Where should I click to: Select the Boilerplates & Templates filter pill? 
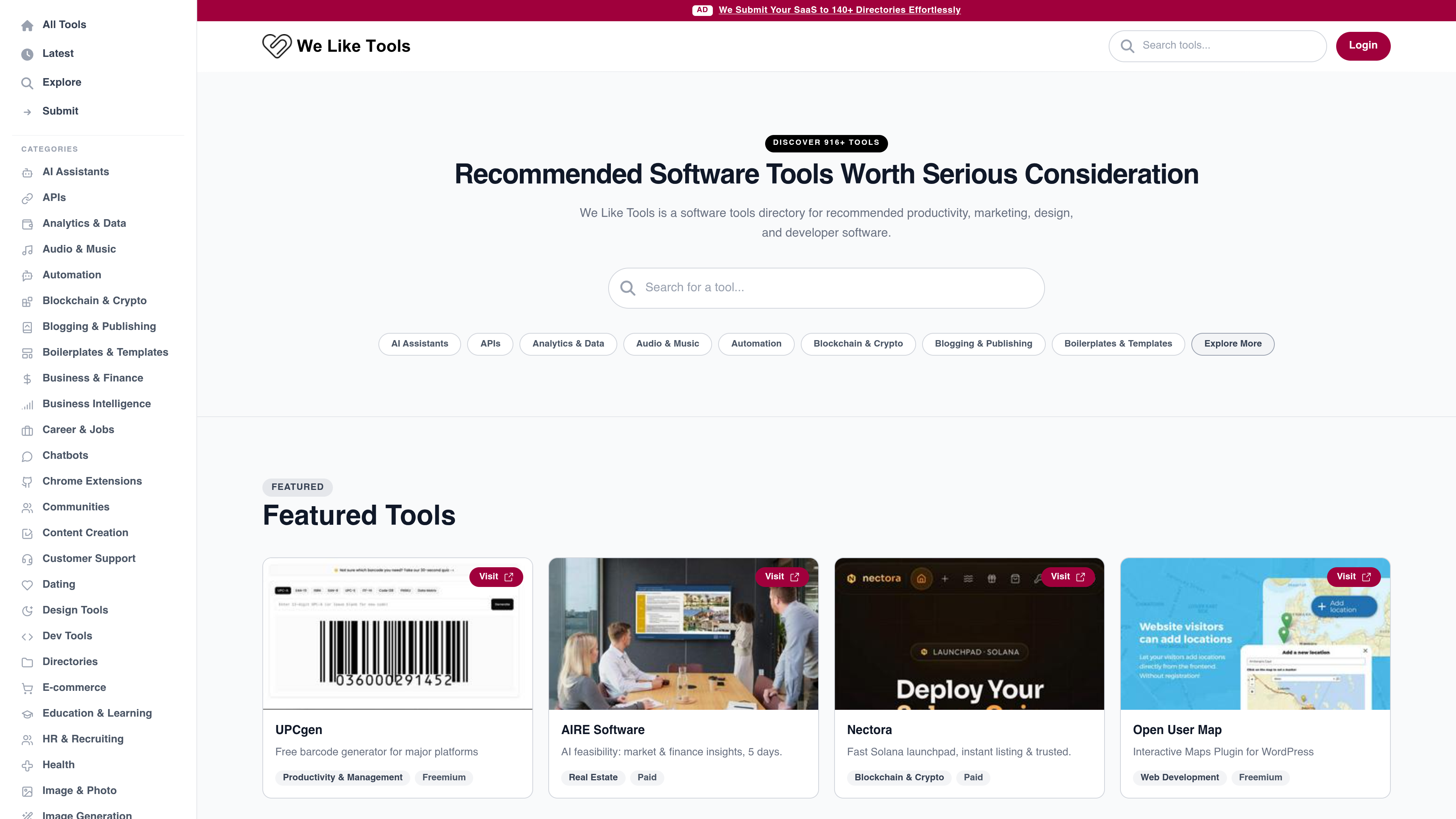1118,344
